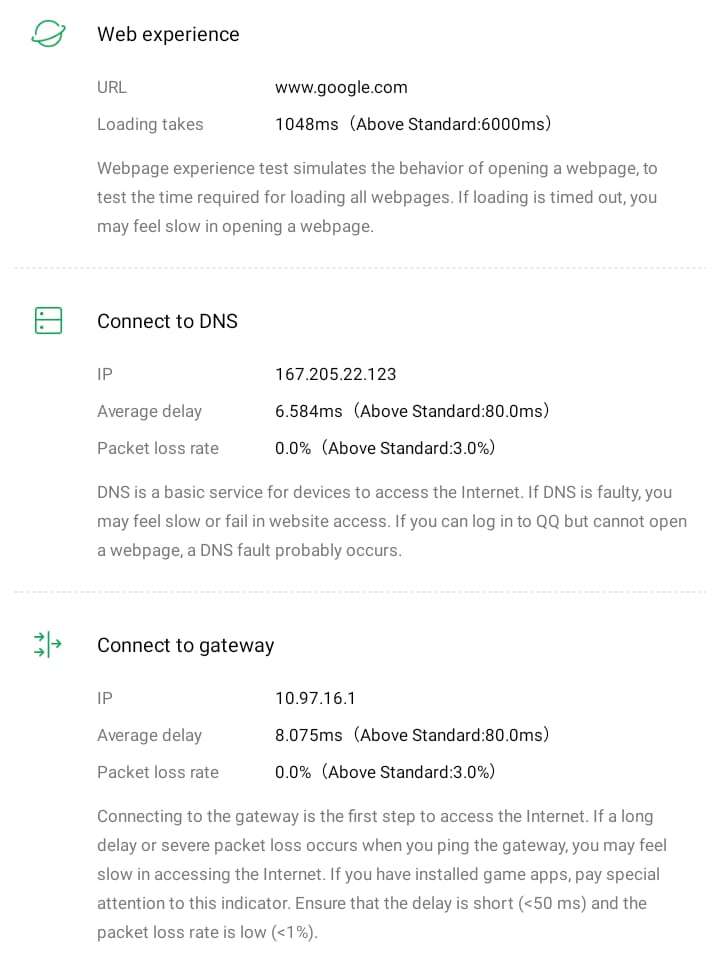Image resolution: width=720 pixels, height=958 pixels.
Task: Click the gateway packet loss rate value
Action: (x=385, y=772)
